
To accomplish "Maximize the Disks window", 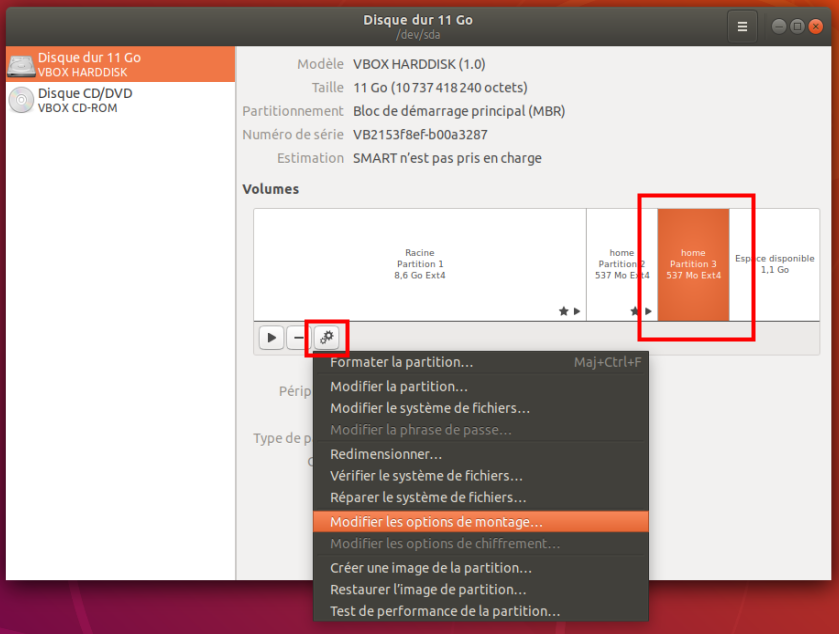I will [x=797, y=26].
